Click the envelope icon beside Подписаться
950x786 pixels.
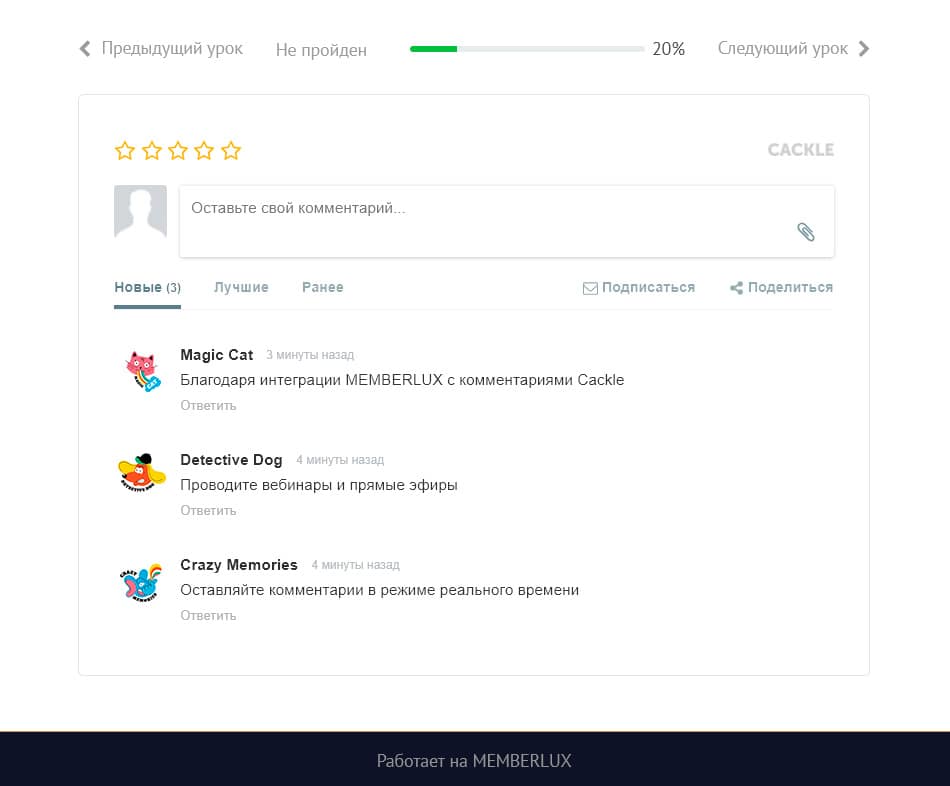point(590,288)
